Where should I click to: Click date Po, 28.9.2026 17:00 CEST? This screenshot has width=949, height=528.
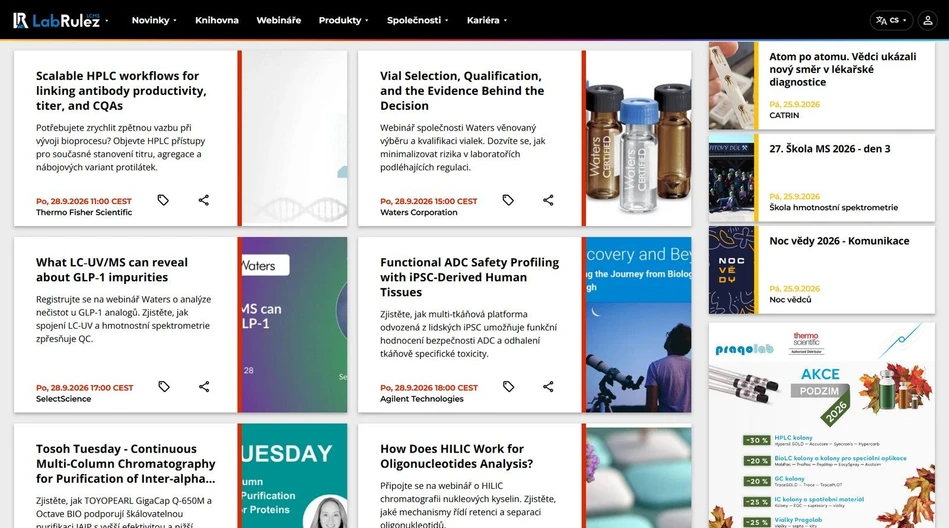(84, 388)
